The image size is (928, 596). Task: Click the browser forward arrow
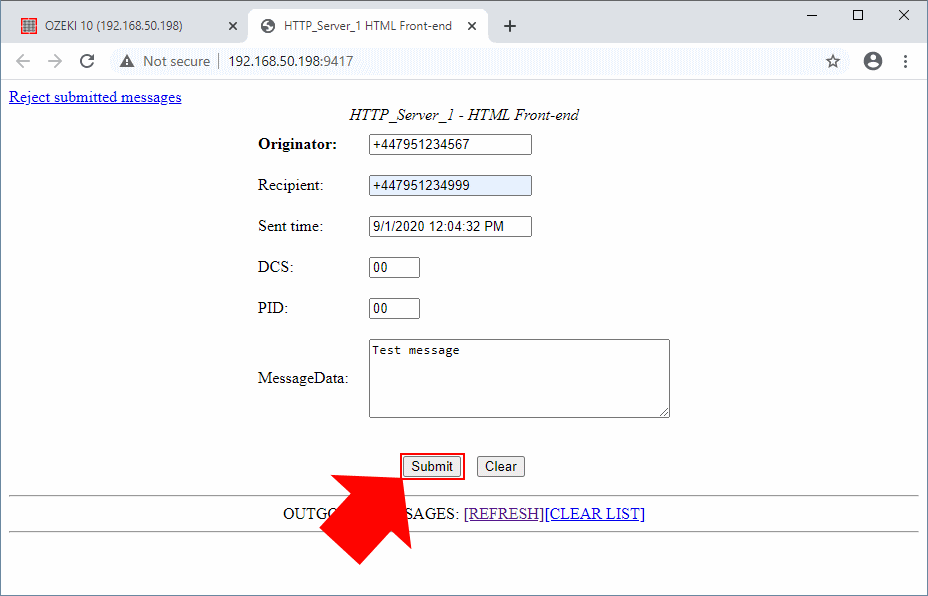point(55,61)
